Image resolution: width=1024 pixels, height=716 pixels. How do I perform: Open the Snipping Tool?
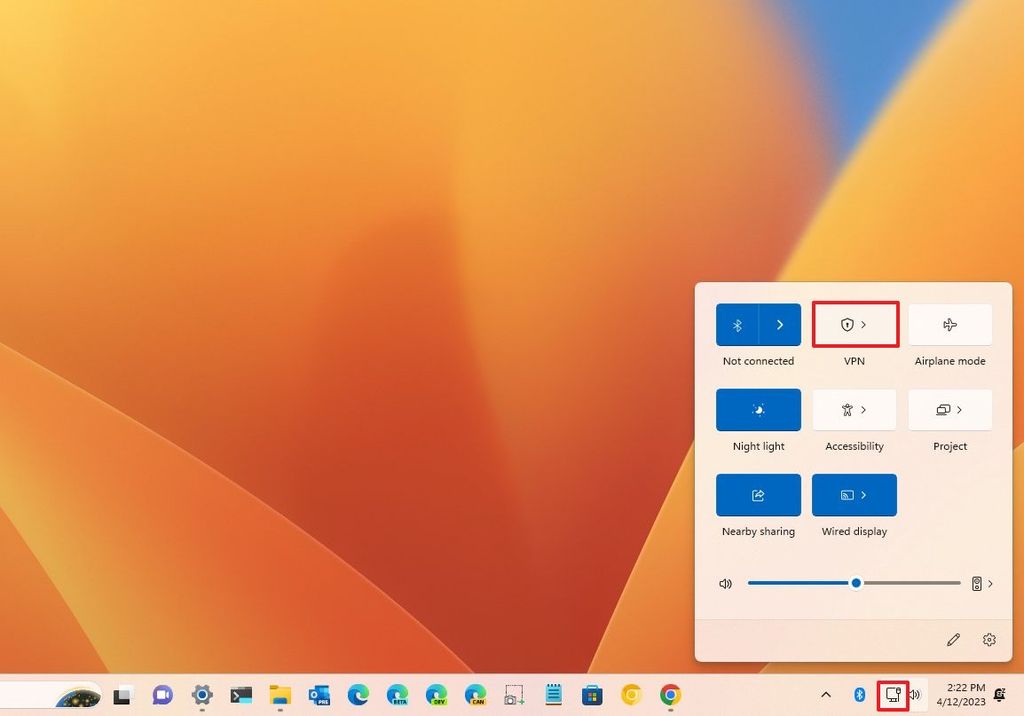pos(515,695)
